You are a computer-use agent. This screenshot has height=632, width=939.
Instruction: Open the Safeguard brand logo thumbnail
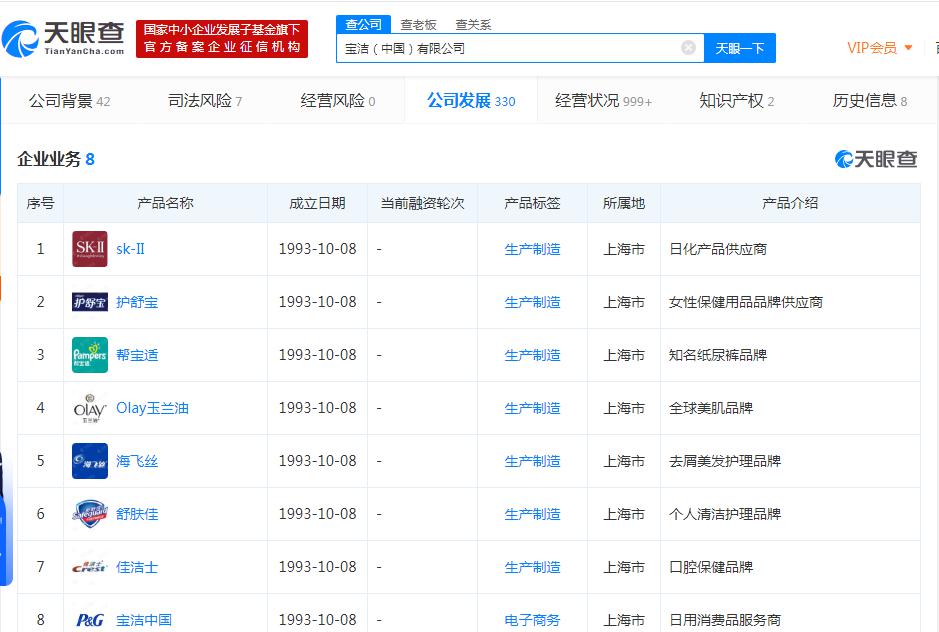[x=90, y=513]
